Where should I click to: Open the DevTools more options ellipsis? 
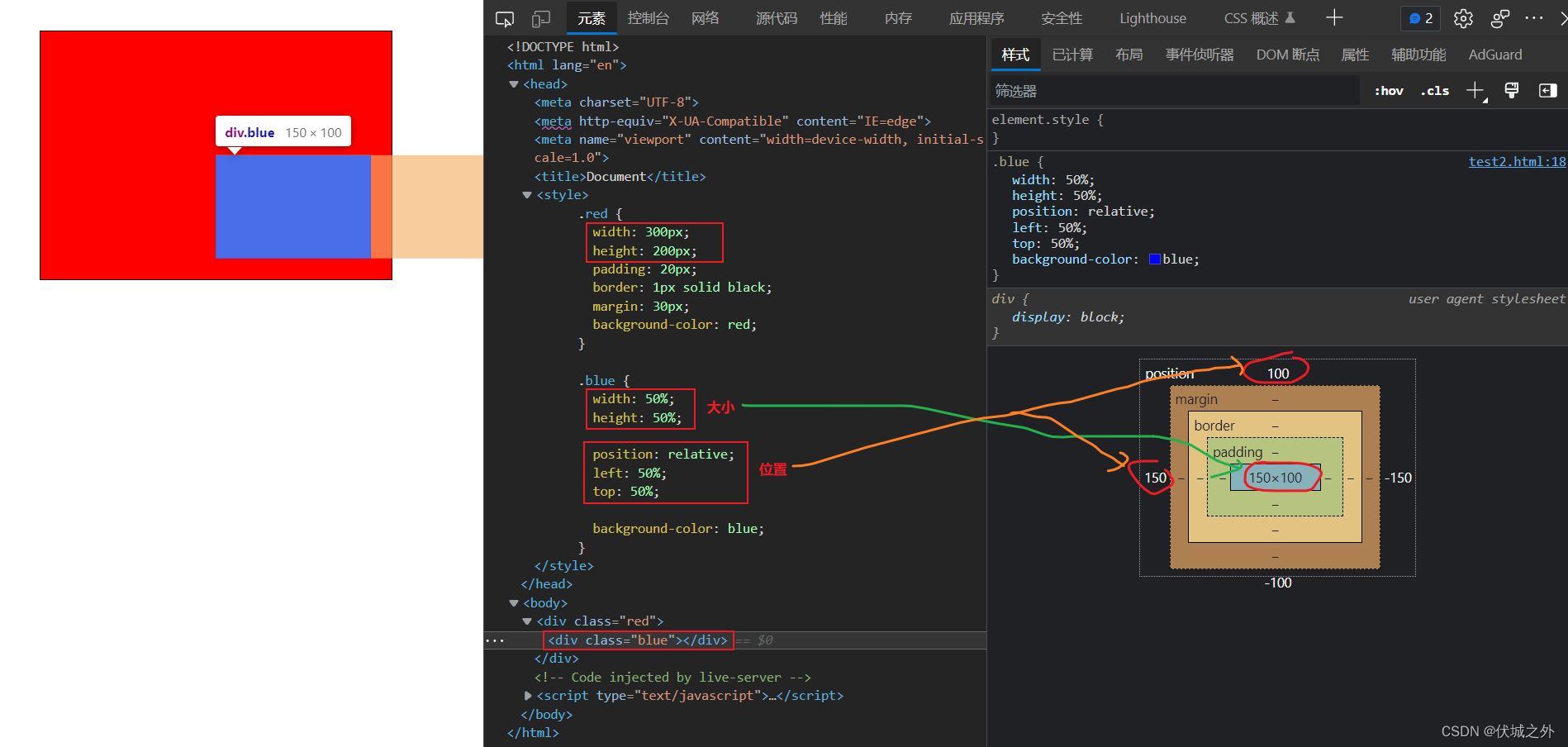[x=1534, y=18]
